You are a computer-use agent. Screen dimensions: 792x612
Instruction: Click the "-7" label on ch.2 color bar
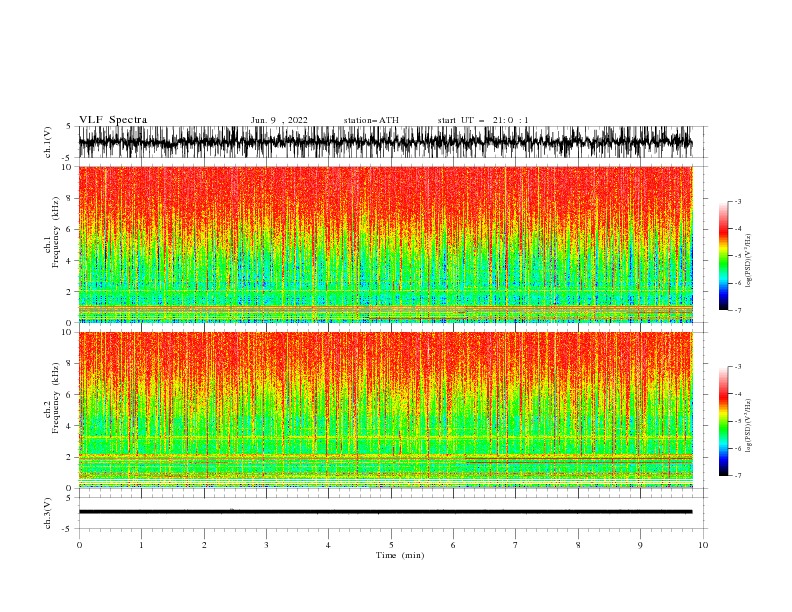(x=737, y=476)
